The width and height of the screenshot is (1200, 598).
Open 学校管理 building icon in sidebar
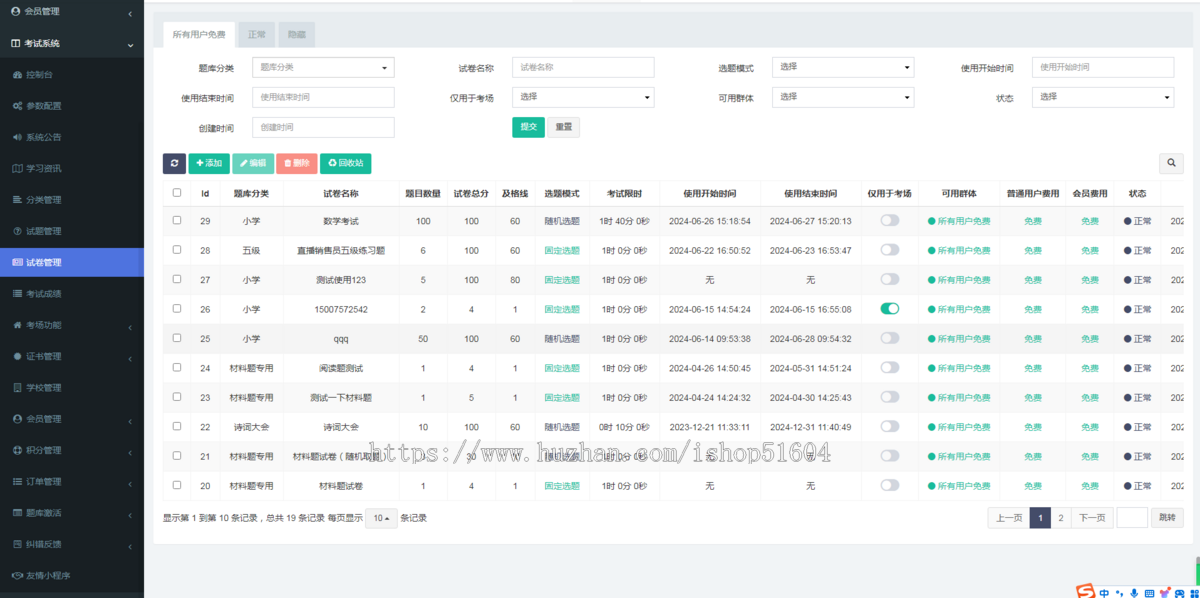click(17, 387)
